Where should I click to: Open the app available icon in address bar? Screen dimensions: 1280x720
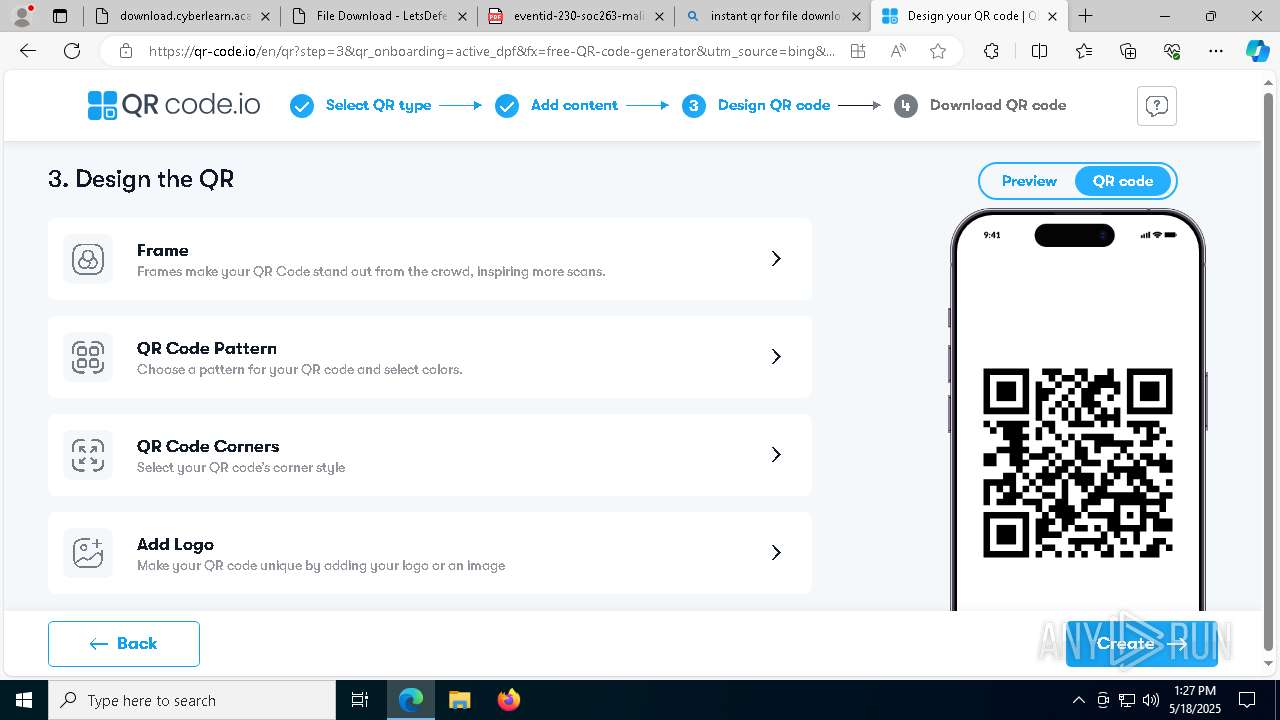858,51
